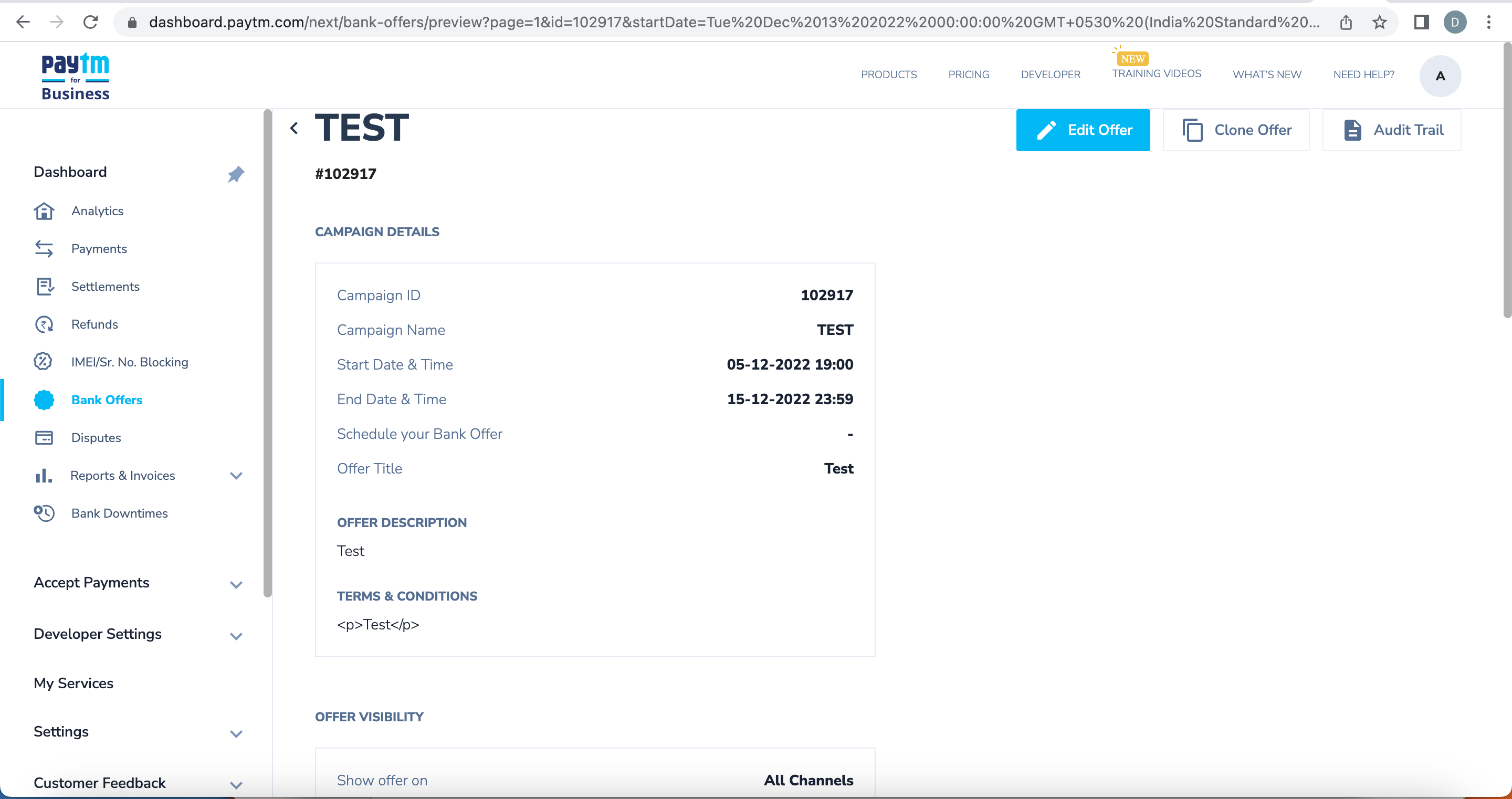
Task: Open Refunds in the sidebar
Action: tap(94, 324)
